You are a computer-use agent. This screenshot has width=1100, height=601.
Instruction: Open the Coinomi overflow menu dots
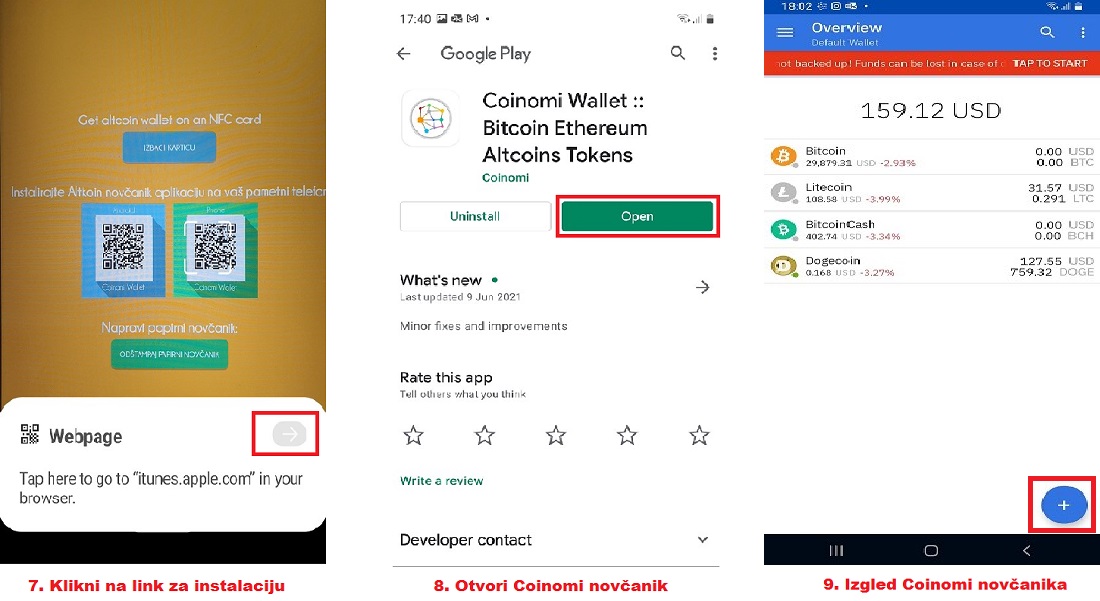[1083, 32]
